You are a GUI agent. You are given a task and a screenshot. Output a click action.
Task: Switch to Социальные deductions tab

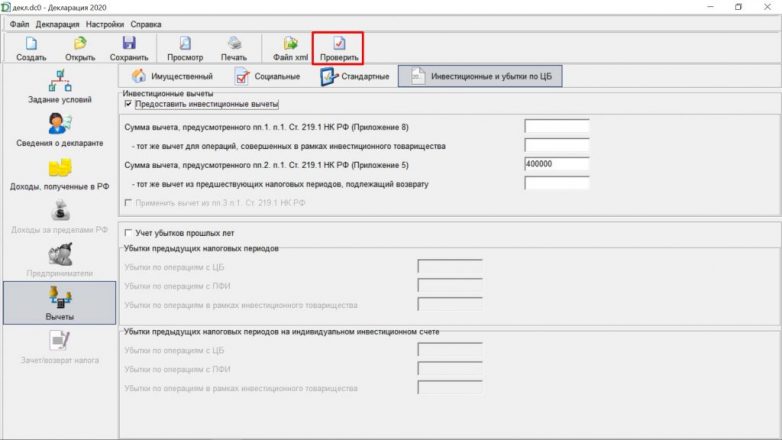[x=267, y=77]
